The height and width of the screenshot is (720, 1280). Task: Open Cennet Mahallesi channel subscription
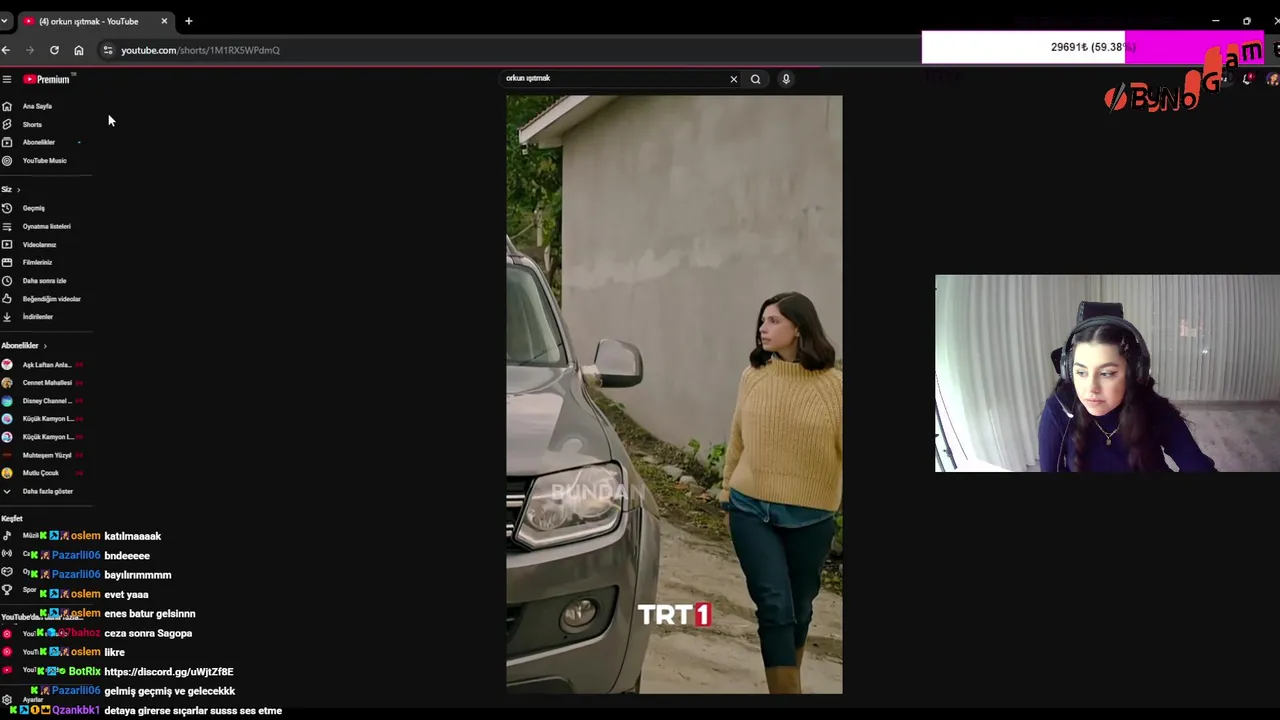pos(46,382)
